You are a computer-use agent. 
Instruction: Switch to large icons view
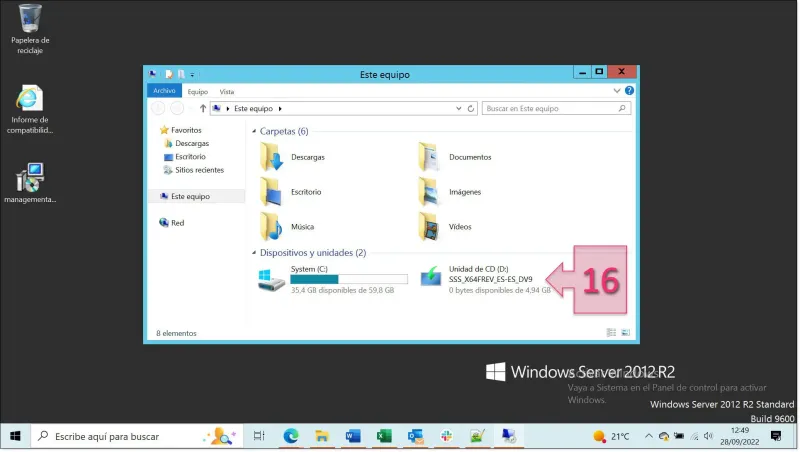pos(626,332)
